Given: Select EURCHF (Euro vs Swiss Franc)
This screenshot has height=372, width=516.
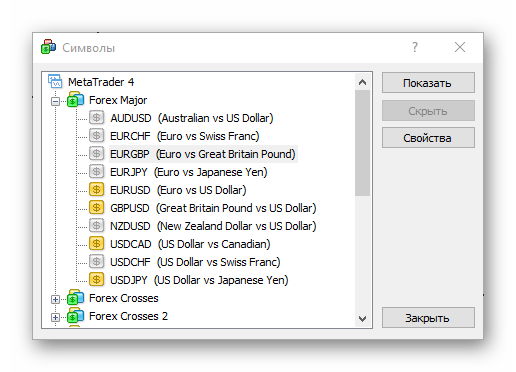Looking at the screenshot, I should tap(185, 136).
